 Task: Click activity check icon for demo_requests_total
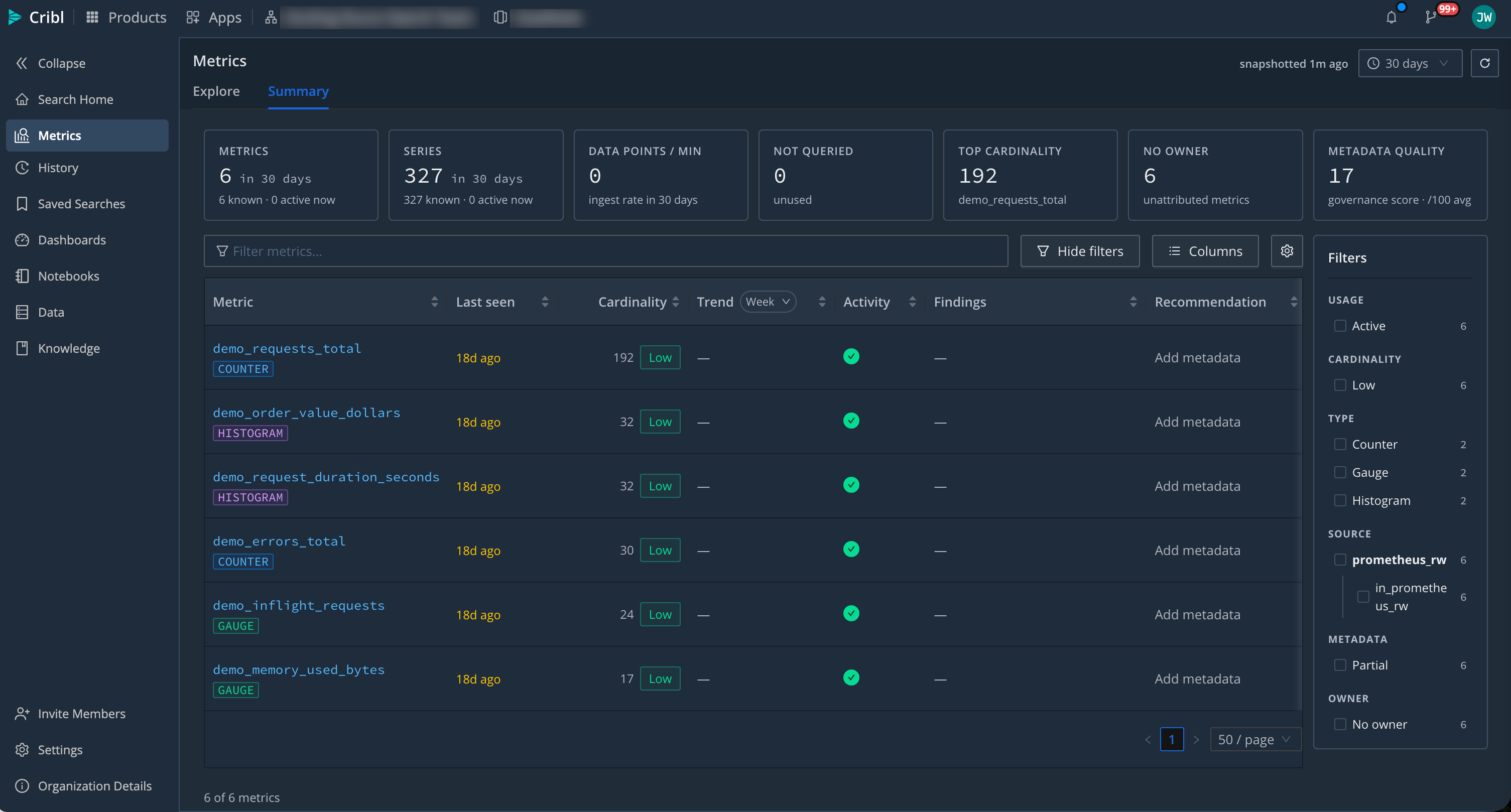point(850,356)
